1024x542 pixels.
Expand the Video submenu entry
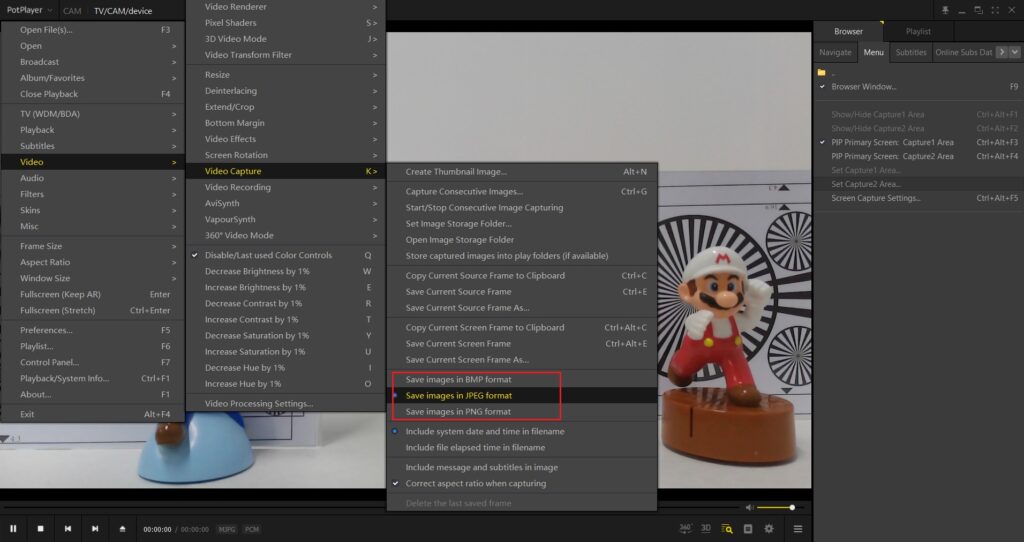click(x=93, y=162)
